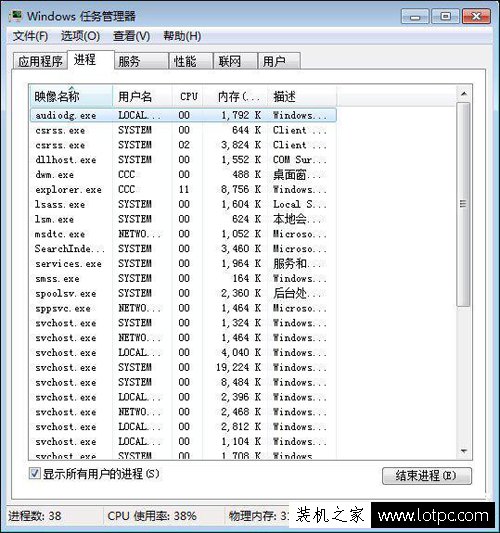
Task: Click the COM Sur... description cell
Action: 300,160
